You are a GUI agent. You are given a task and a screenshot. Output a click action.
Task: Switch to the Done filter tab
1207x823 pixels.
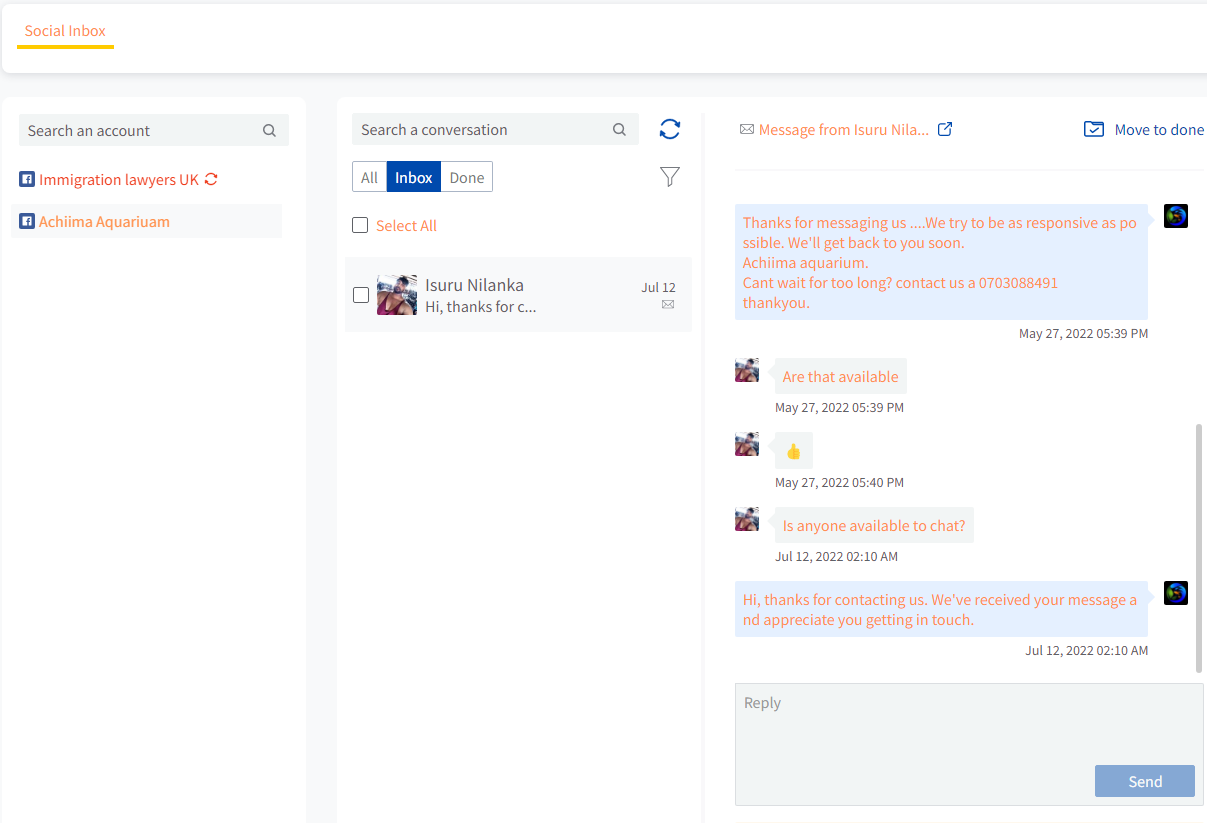pos(466,177)
